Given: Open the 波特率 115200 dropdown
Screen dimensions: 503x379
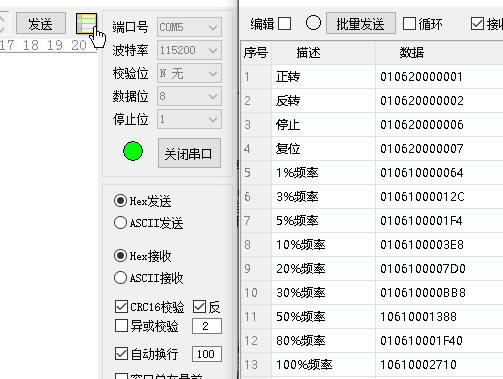Looking at the screenshot, I should (189, 50).
